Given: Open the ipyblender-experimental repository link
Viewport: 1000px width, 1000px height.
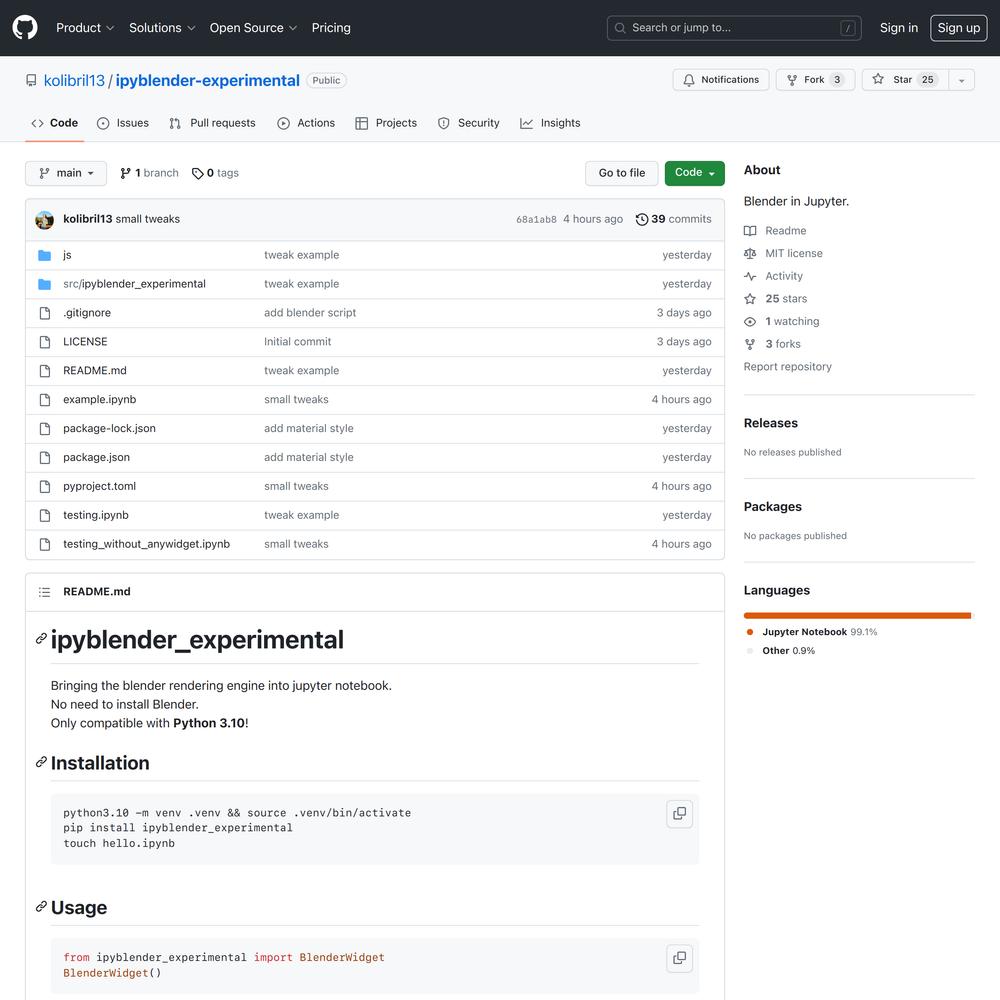Looking at the screenshot, I should pyautogui.click(x=207, y=80).
